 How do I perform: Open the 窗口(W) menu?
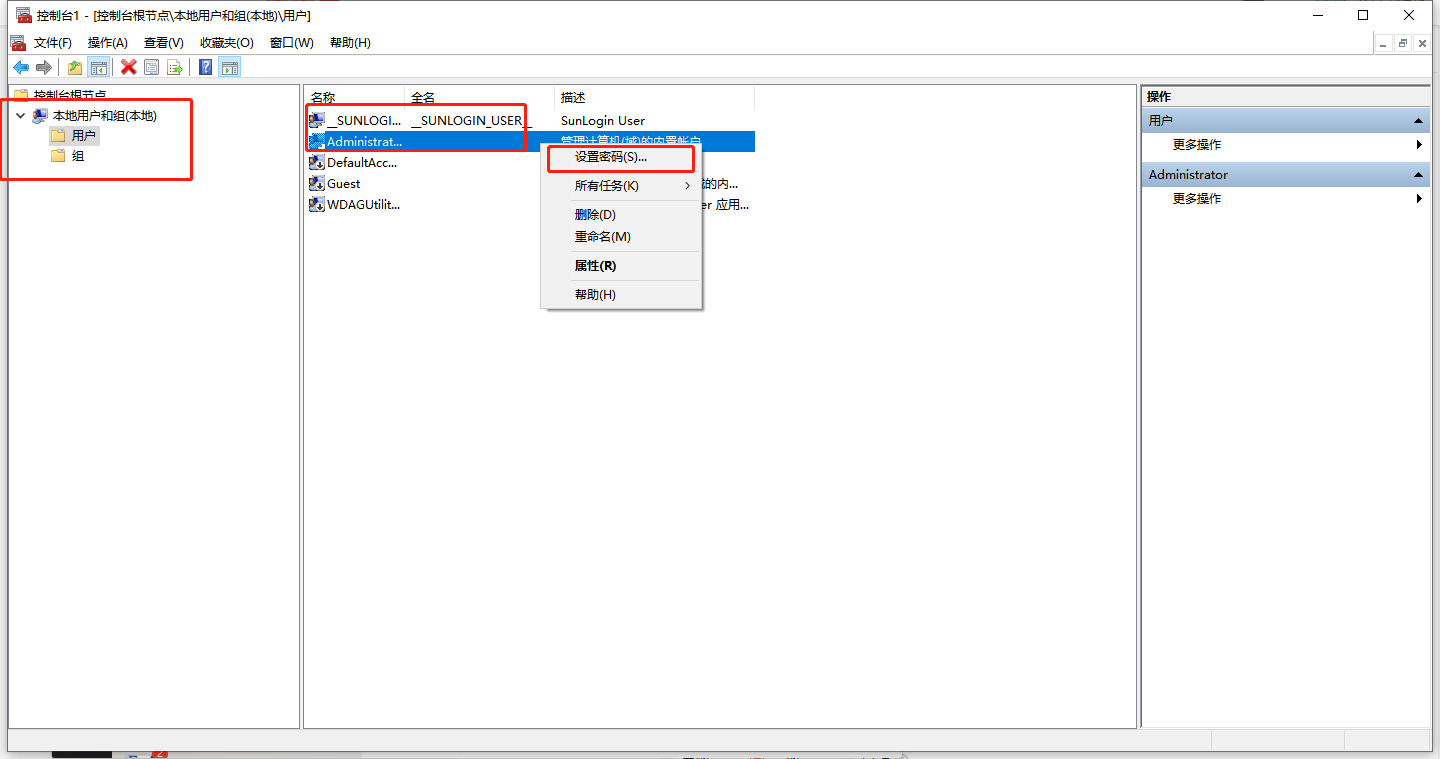292,43
